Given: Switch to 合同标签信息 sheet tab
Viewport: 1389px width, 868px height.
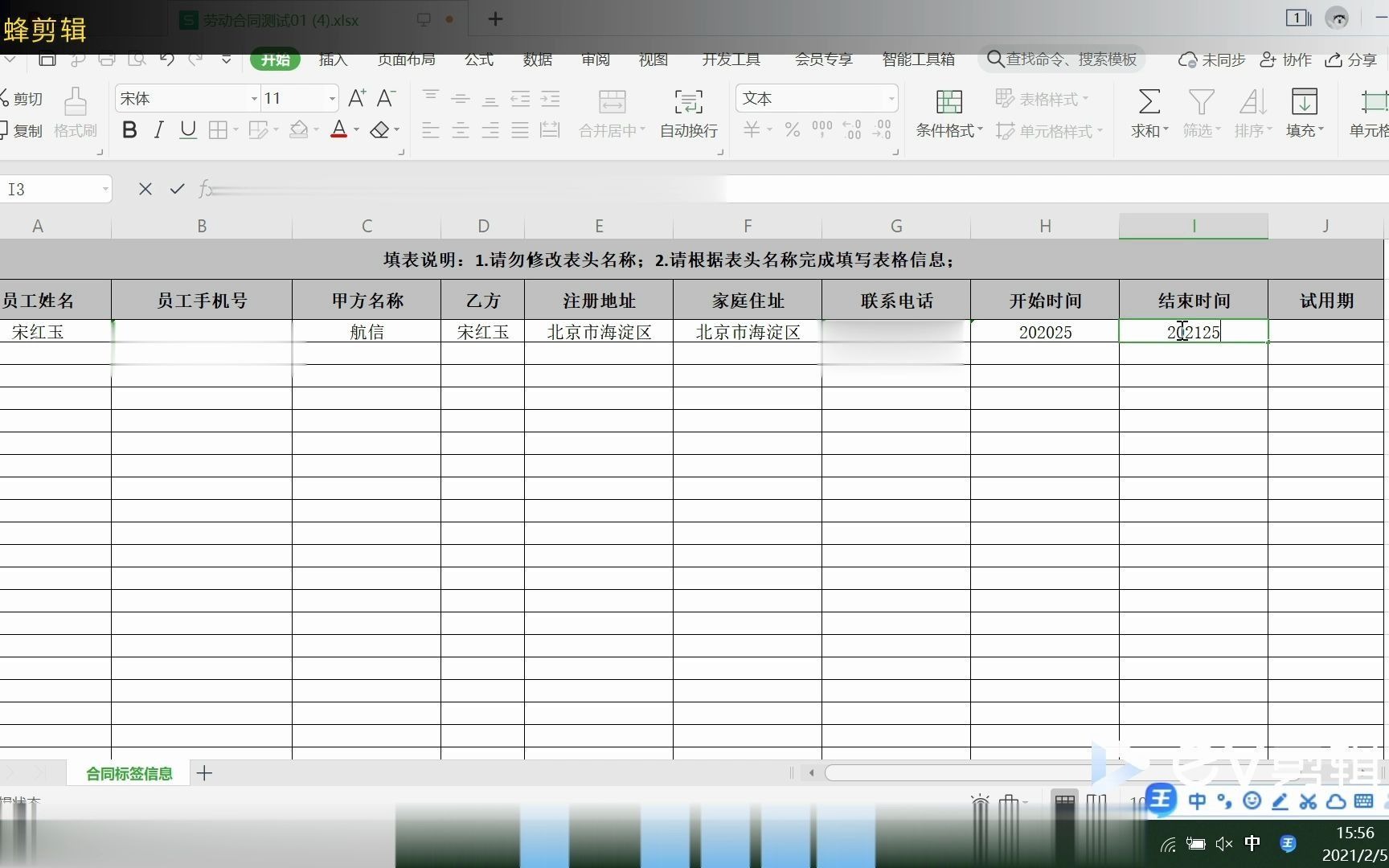Looking at the screenshot, I should pos(129,773).
